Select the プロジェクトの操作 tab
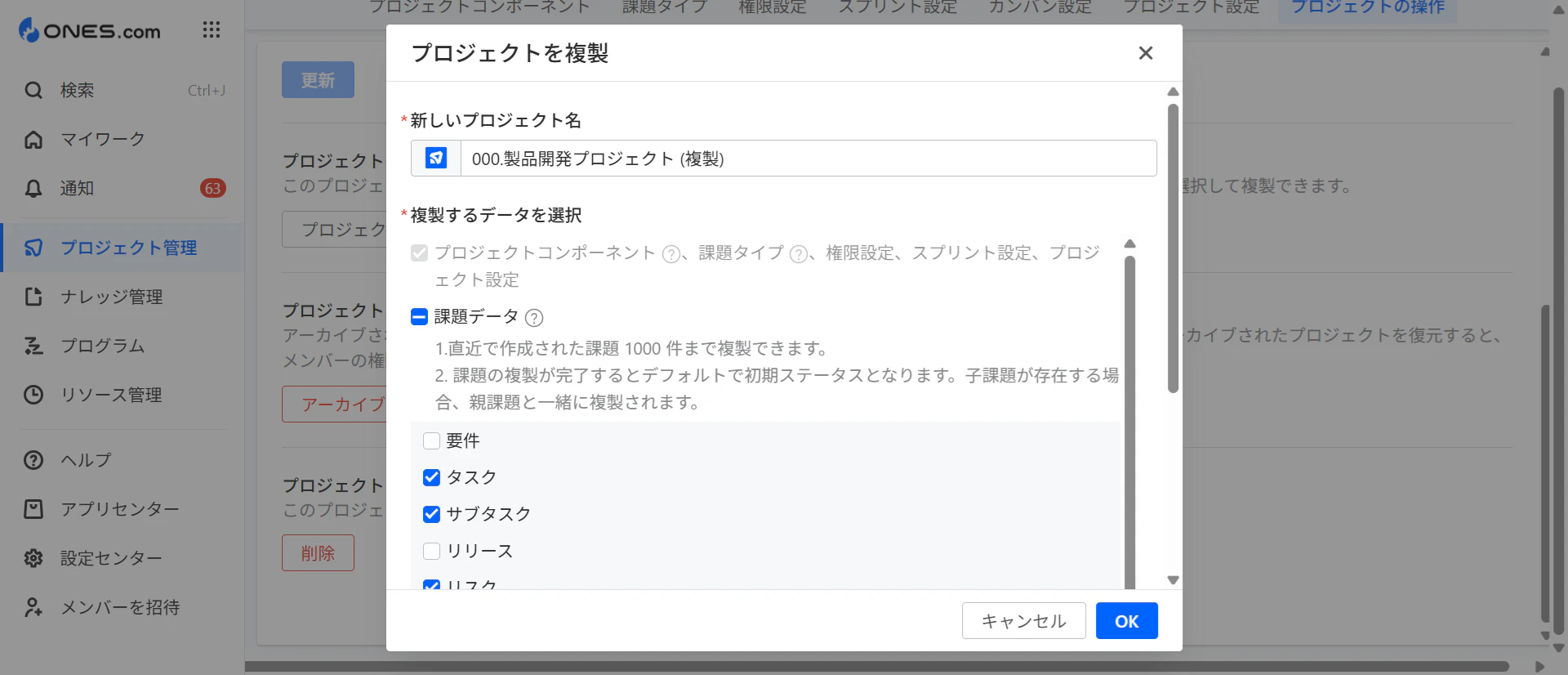The width and height of the screenshot is (1568, 675). tap(1368, 7)
